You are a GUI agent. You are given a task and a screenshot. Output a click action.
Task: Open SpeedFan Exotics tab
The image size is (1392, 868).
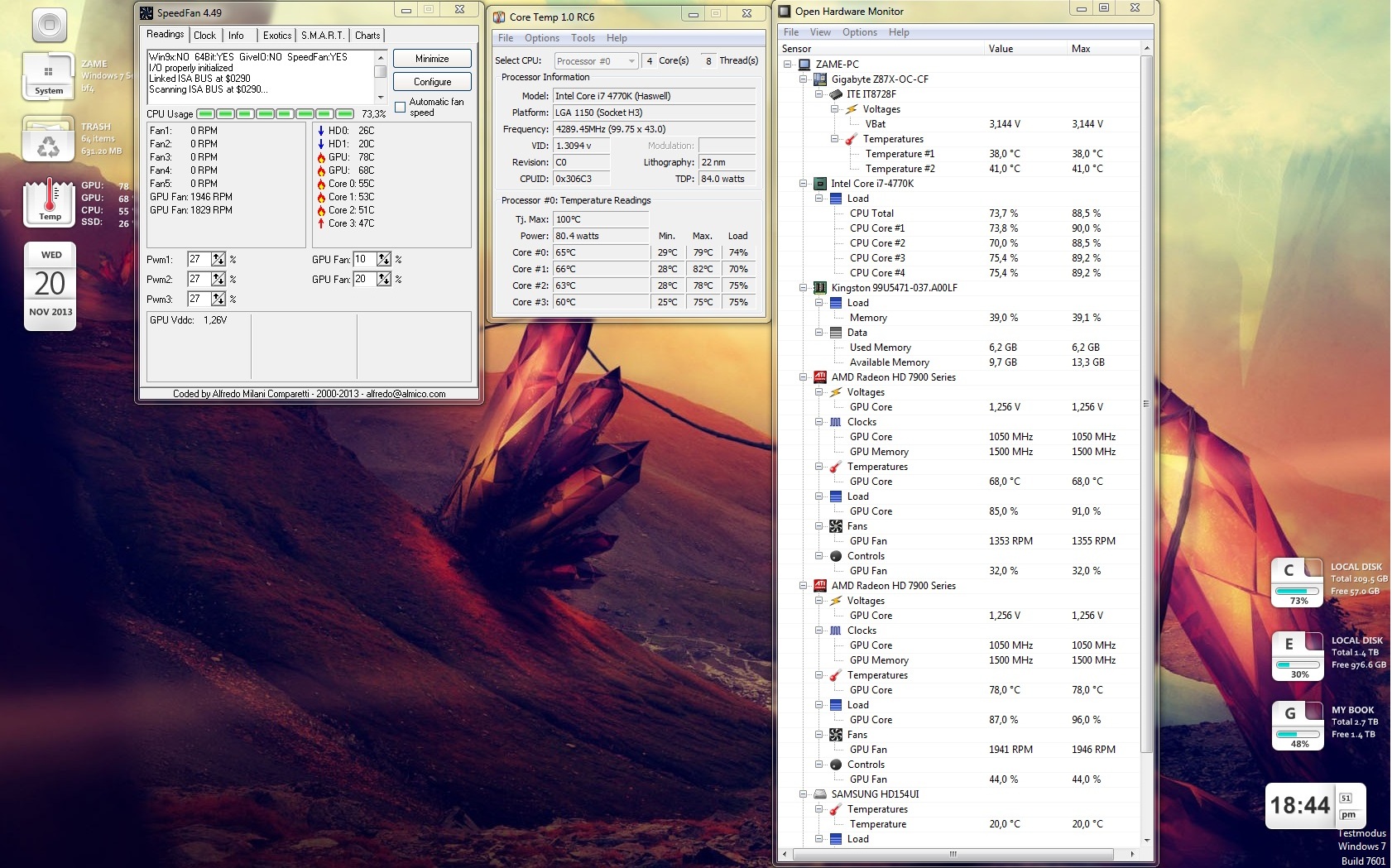[x=277, y=36]
